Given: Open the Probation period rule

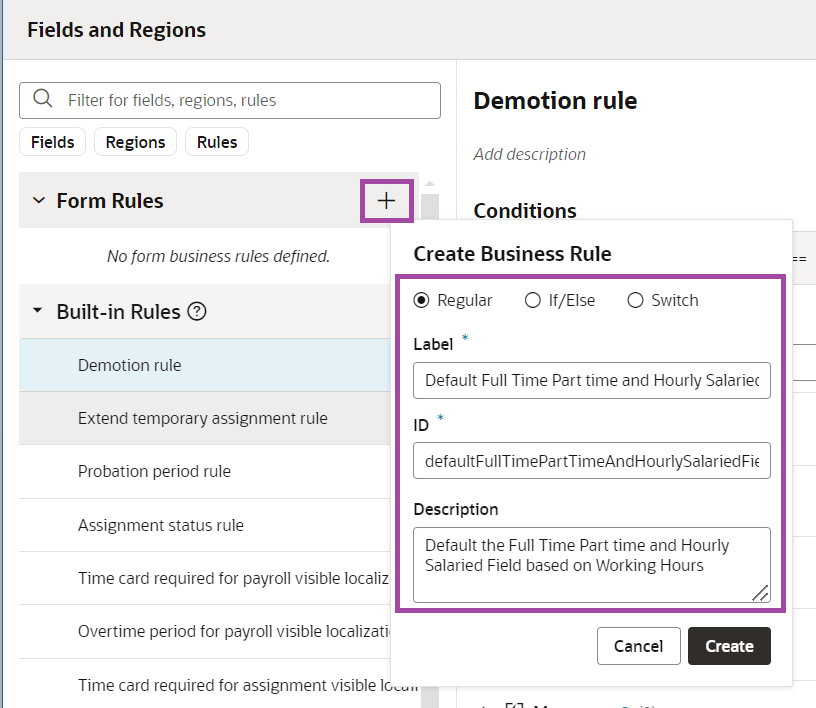Looking at the screenshot, I should coord(154,471).
